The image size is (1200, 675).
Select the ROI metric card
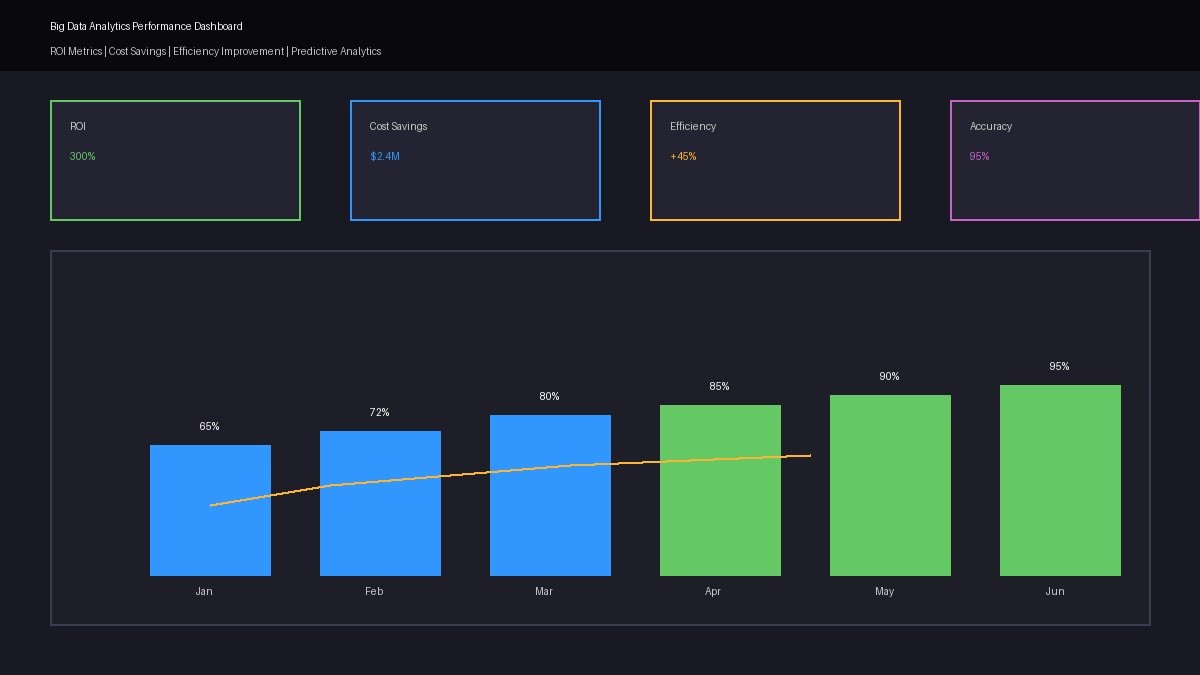pyautogui.click(x=175, y=160)
